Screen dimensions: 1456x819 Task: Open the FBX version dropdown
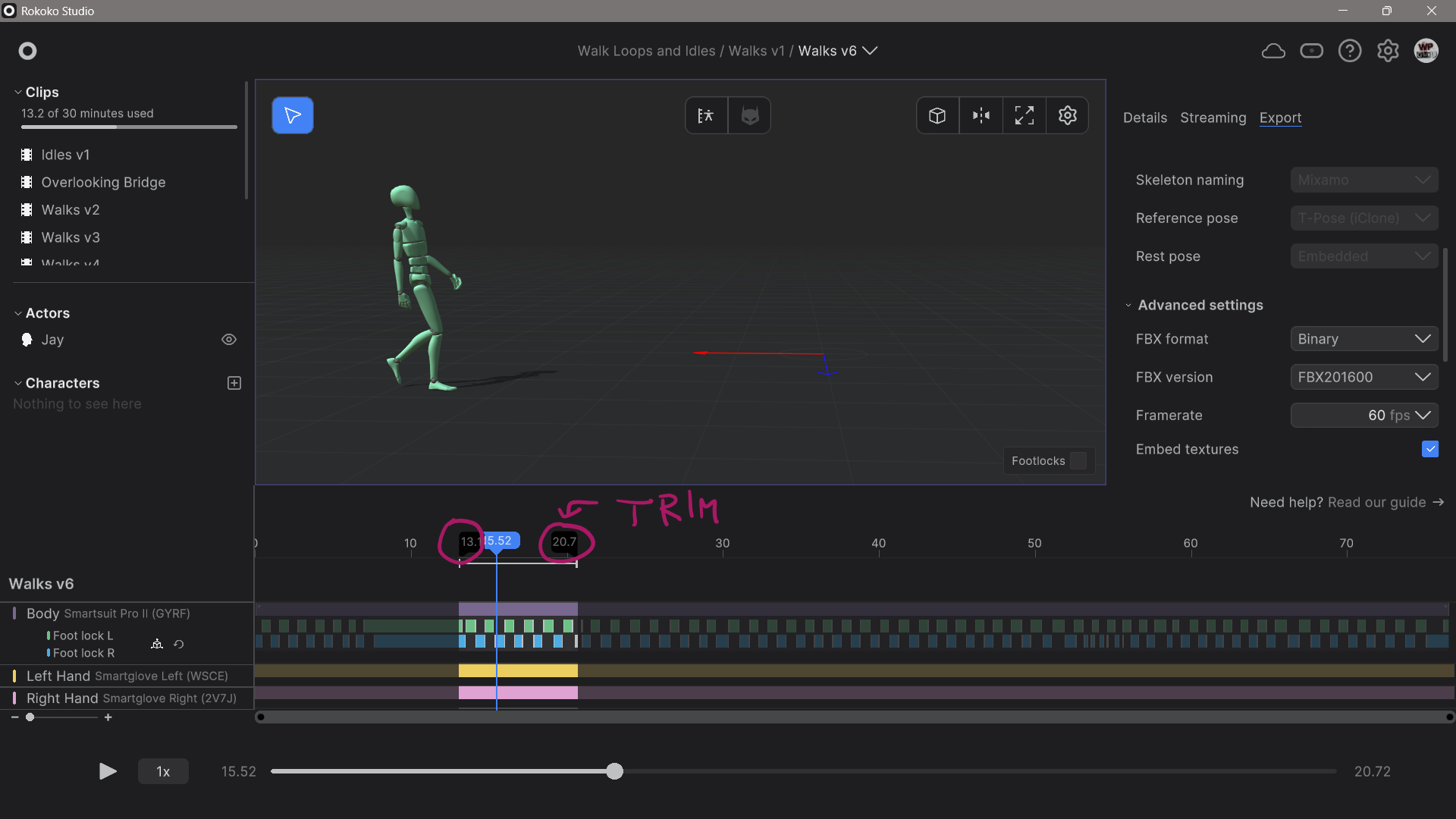[x=1363, y=377]
